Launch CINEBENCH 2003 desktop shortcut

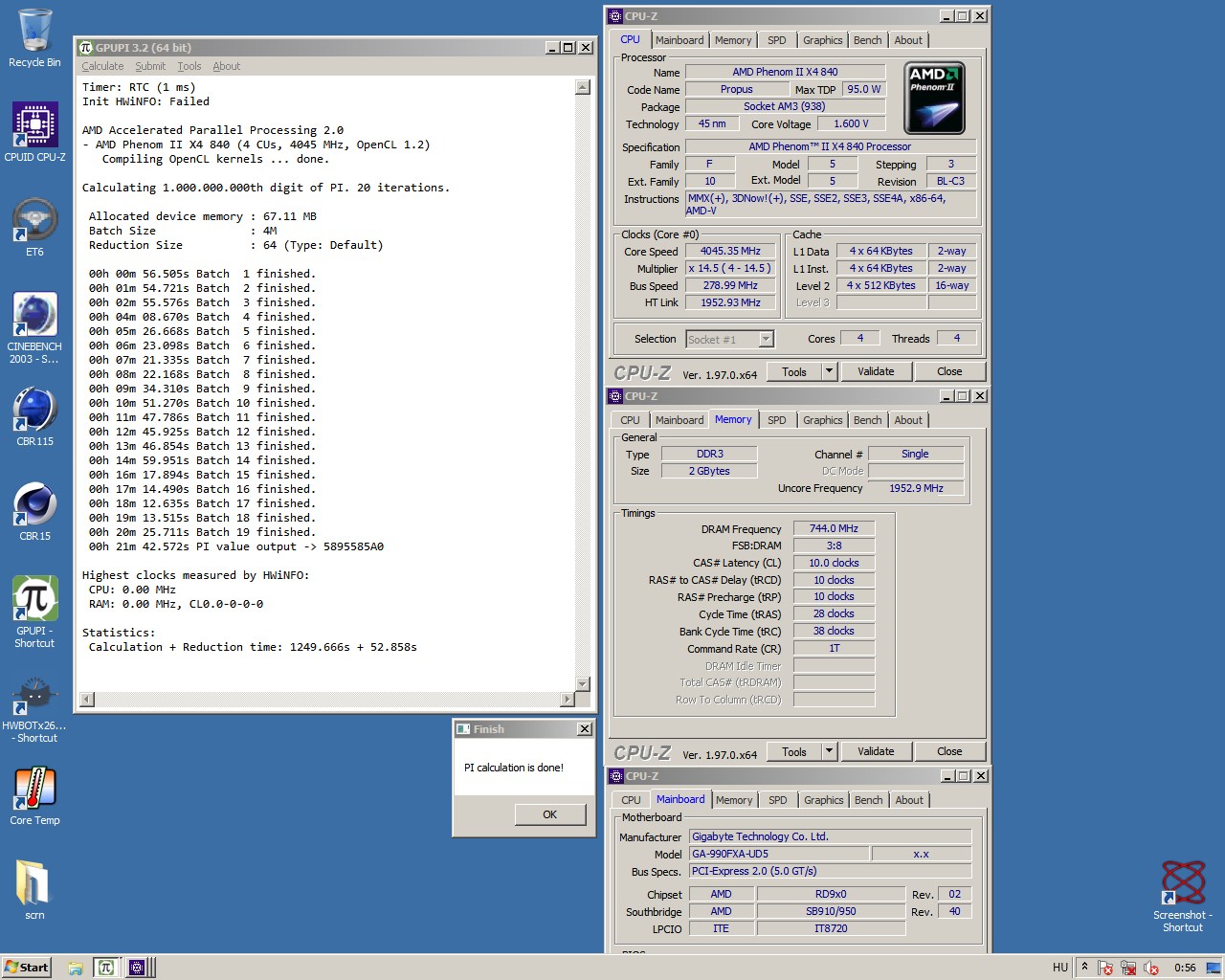pos(34,328)
